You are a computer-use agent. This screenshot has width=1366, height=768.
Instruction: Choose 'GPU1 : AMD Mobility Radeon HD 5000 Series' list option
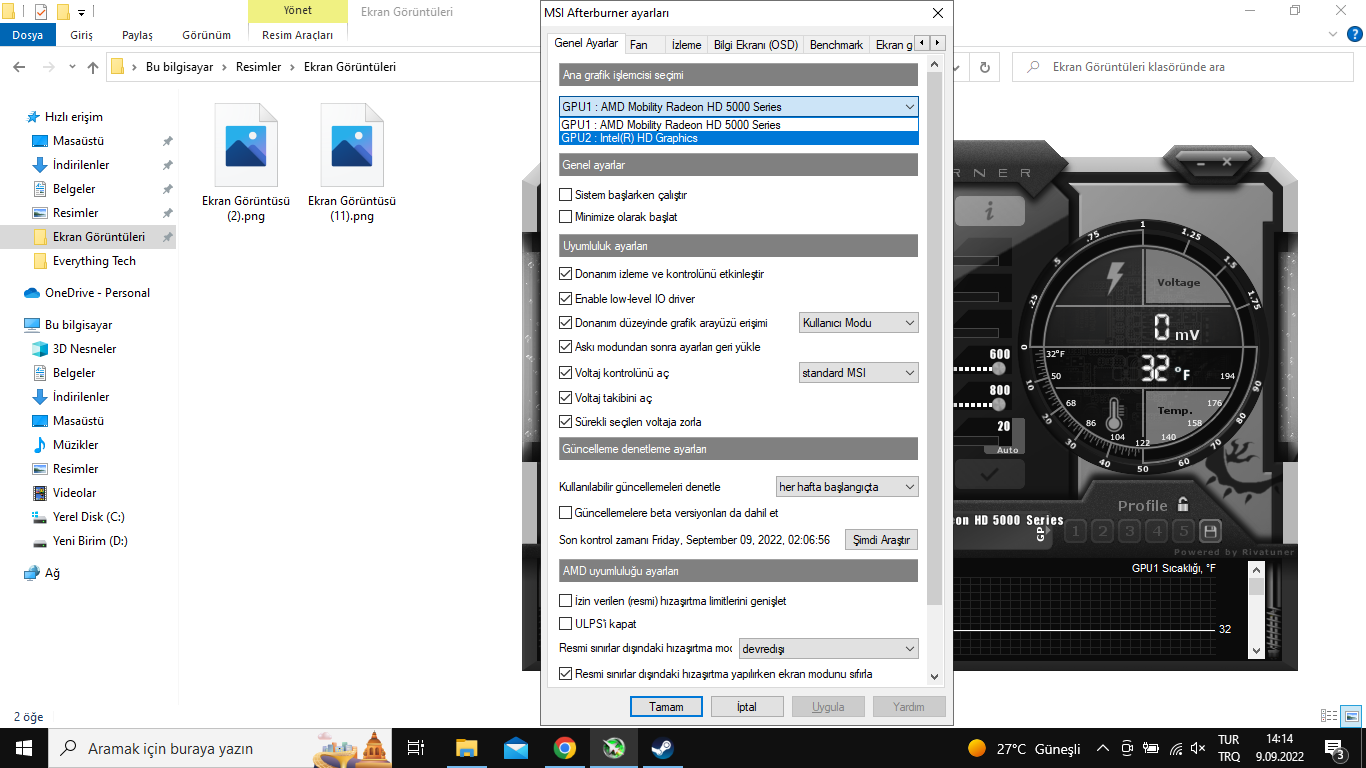pos(738,125)
